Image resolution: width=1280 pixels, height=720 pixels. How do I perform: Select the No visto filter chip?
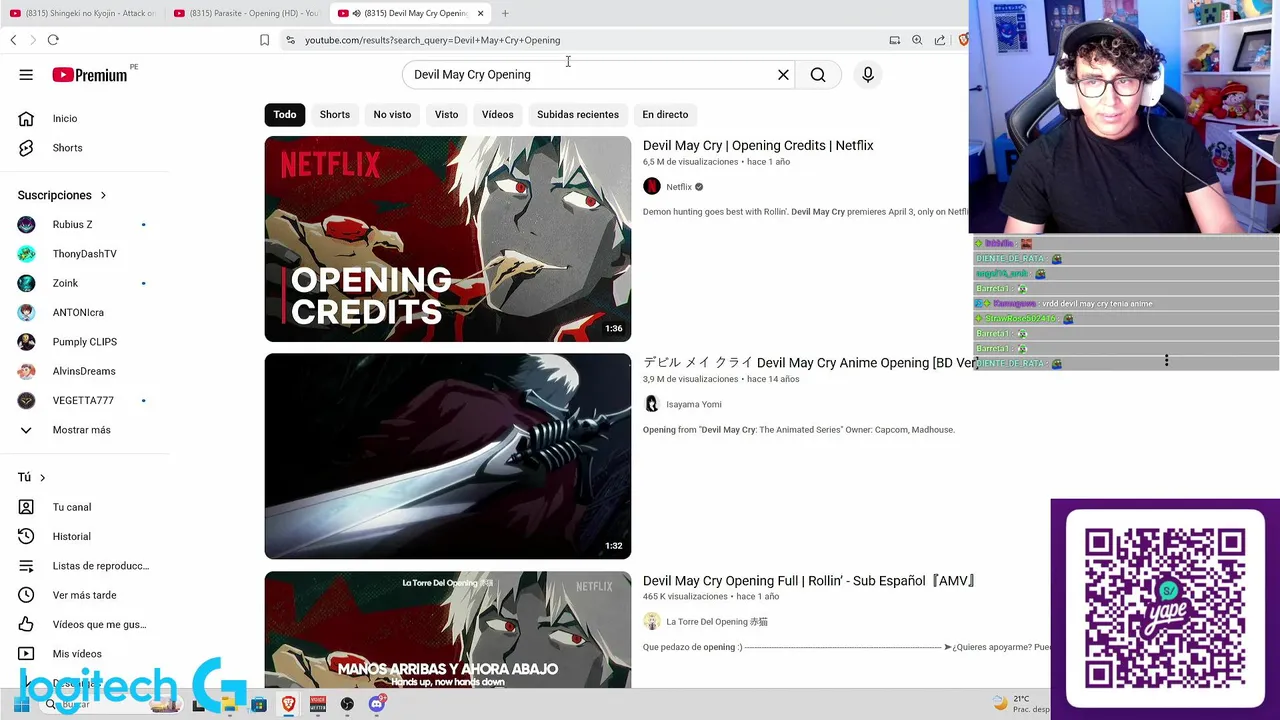tap(392, 114)
